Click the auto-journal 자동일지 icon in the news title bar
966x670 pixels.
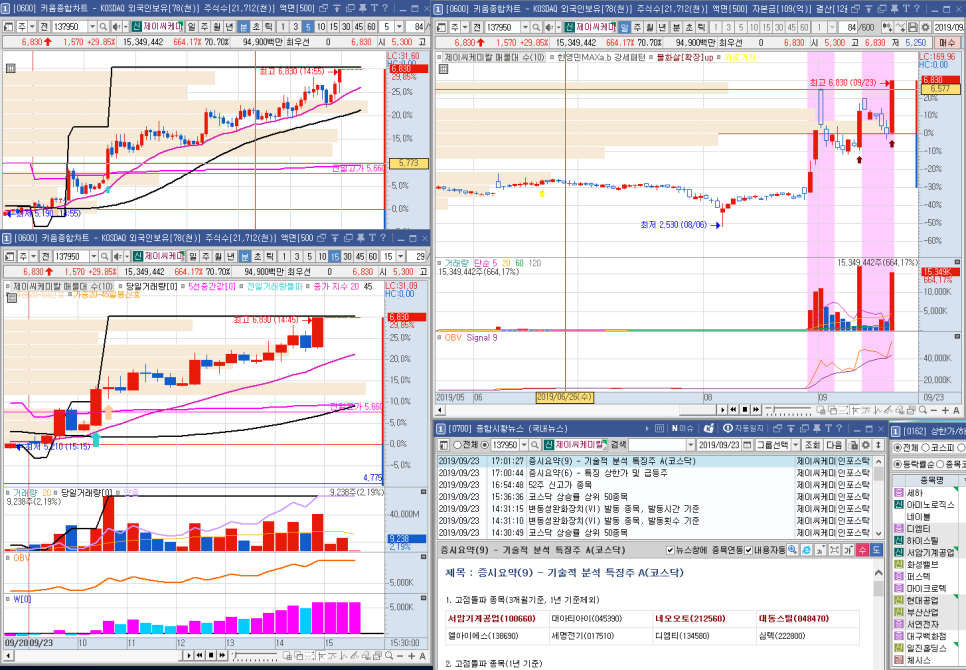744,428
